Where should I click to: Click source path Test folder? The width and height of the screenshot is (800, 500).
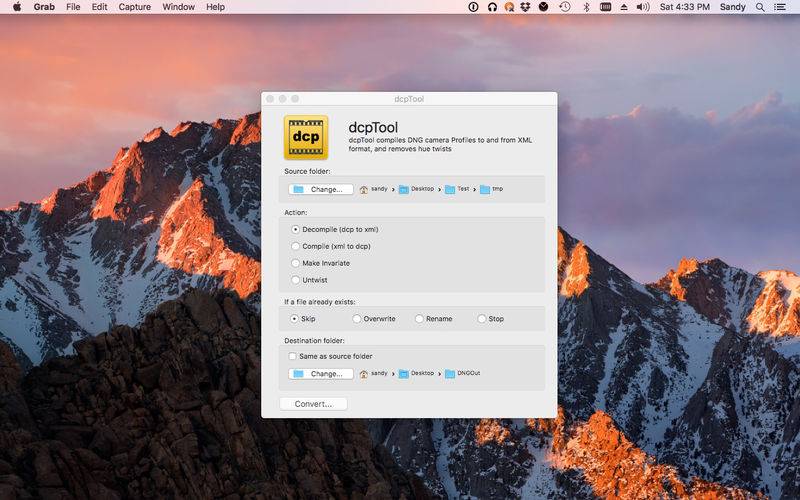457,189
